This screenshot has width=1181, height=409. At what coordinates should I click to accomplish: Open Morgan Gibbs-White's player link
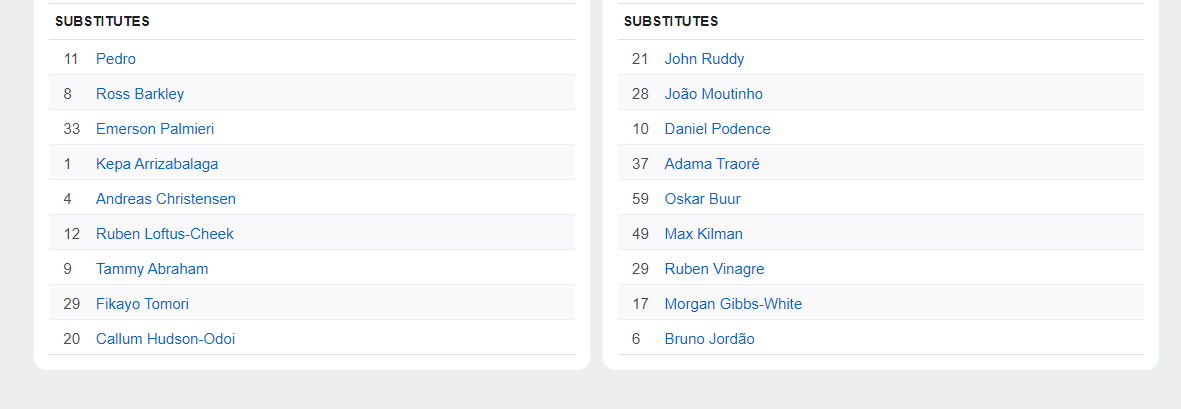[733, 304]
